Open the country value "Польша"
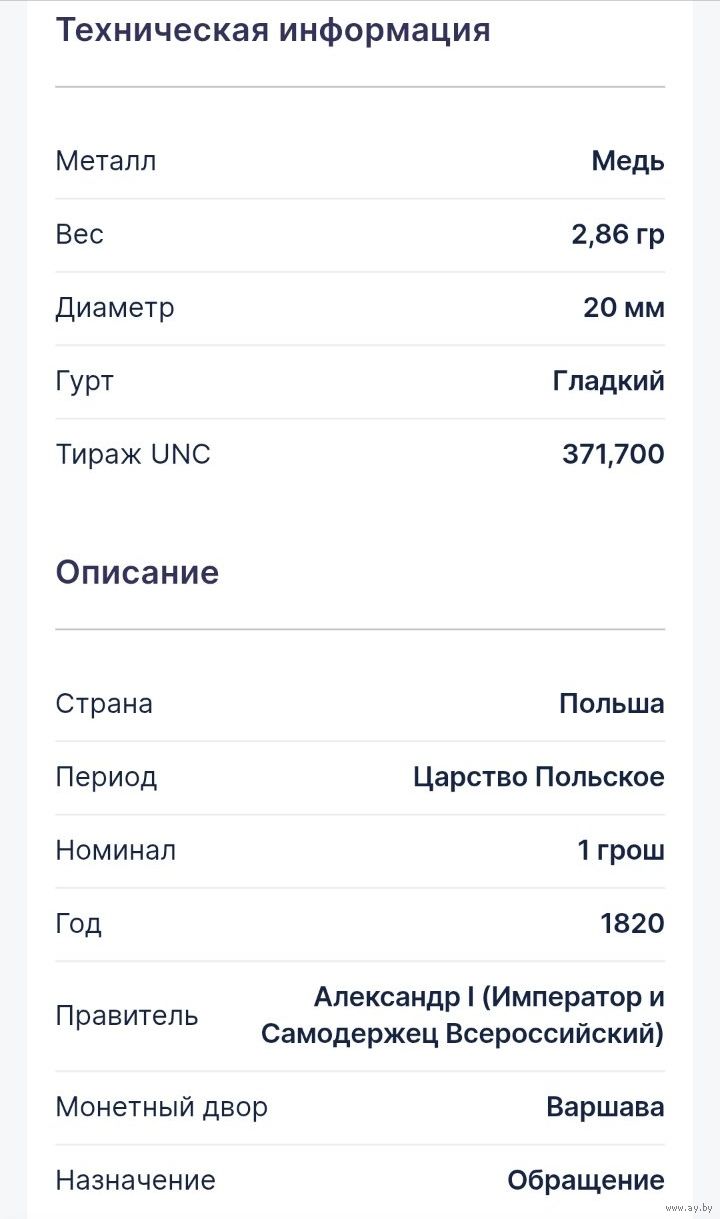This screenshot has height=1219, width=720. (611, 704)
